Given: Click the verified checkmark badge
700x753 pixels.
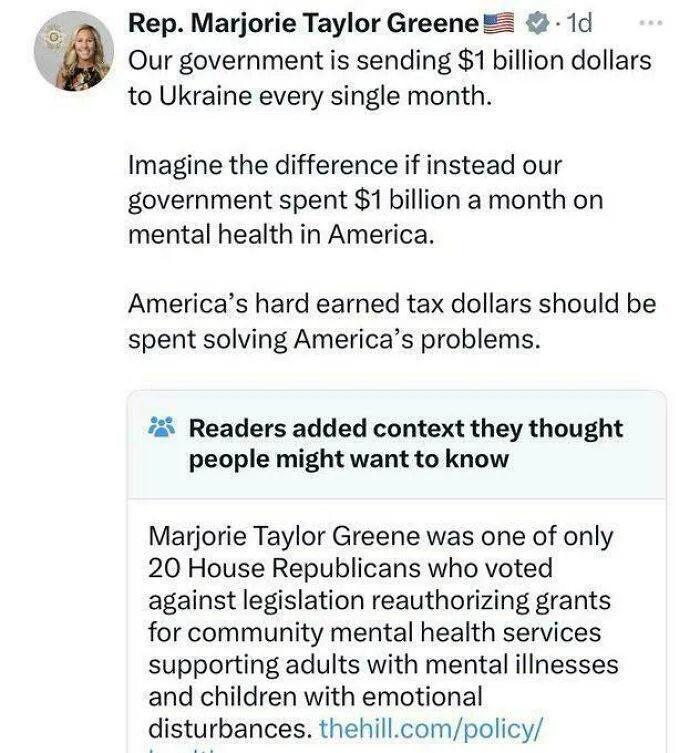Looking at the screenshot, I should pos(539,22).
